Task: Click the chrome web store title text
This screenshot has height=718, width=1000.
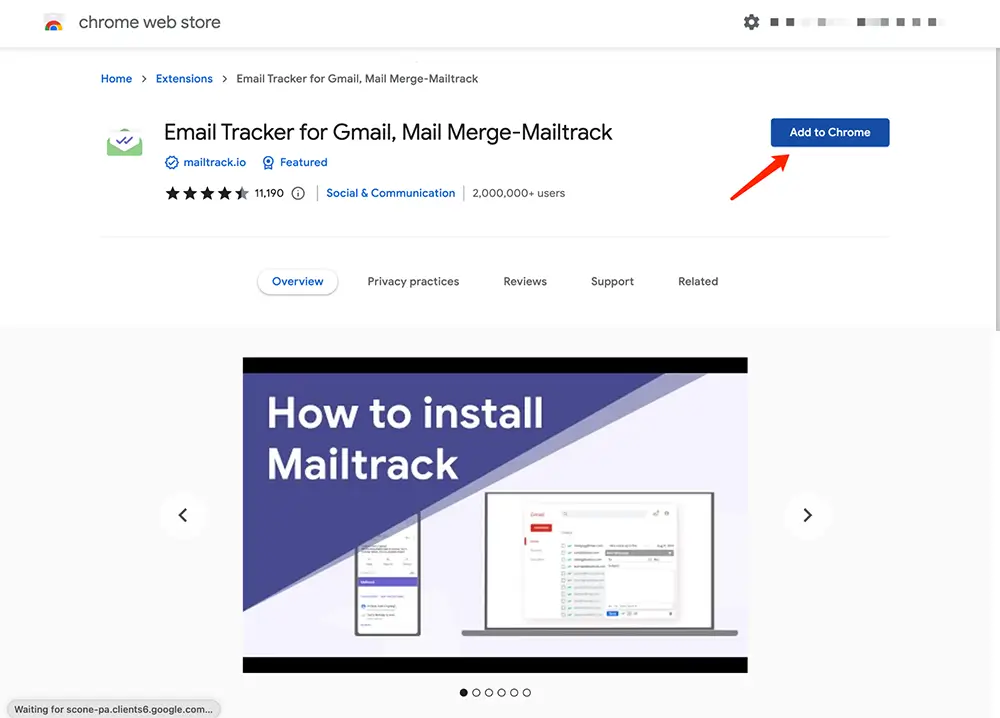Action: pyautogui.click(x=149, y=22)
